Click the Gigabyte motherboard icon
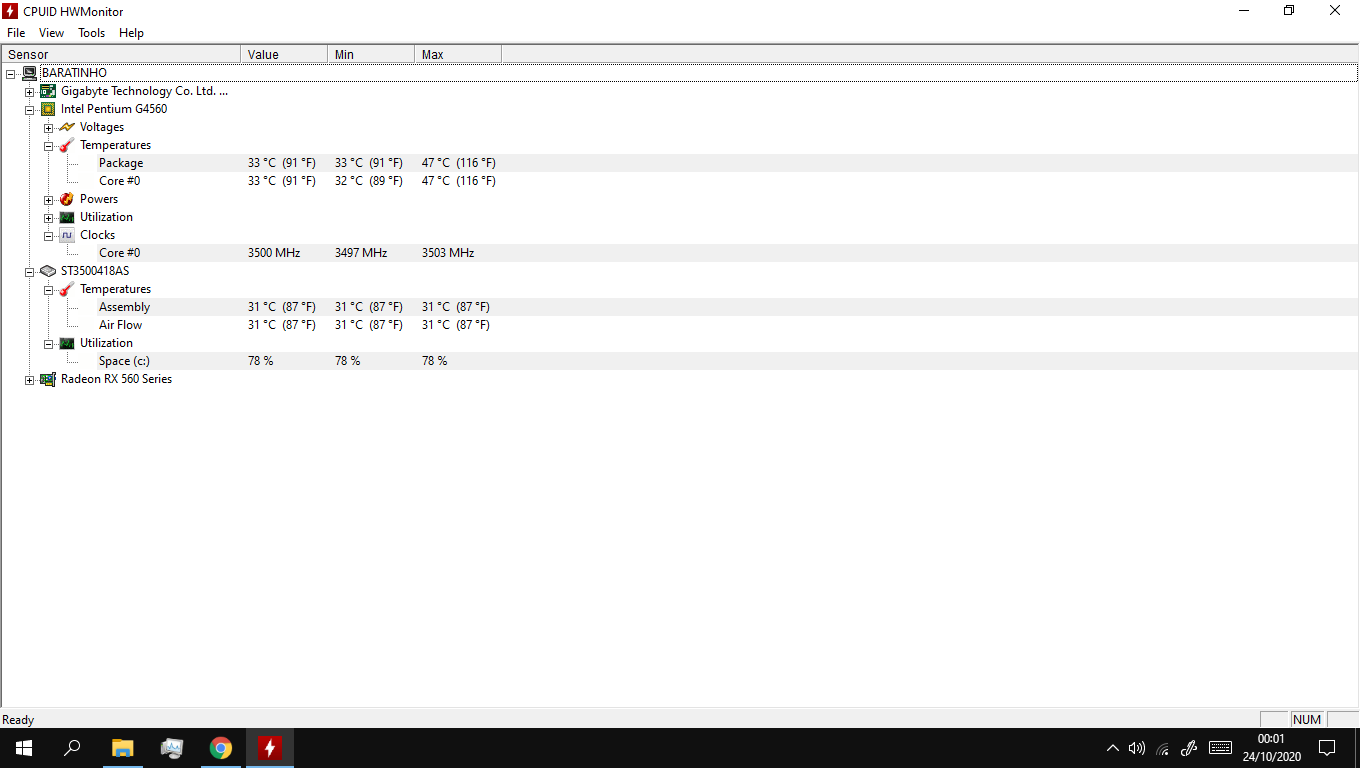The width and height of the screenshot is (1360, 768). 48,91
